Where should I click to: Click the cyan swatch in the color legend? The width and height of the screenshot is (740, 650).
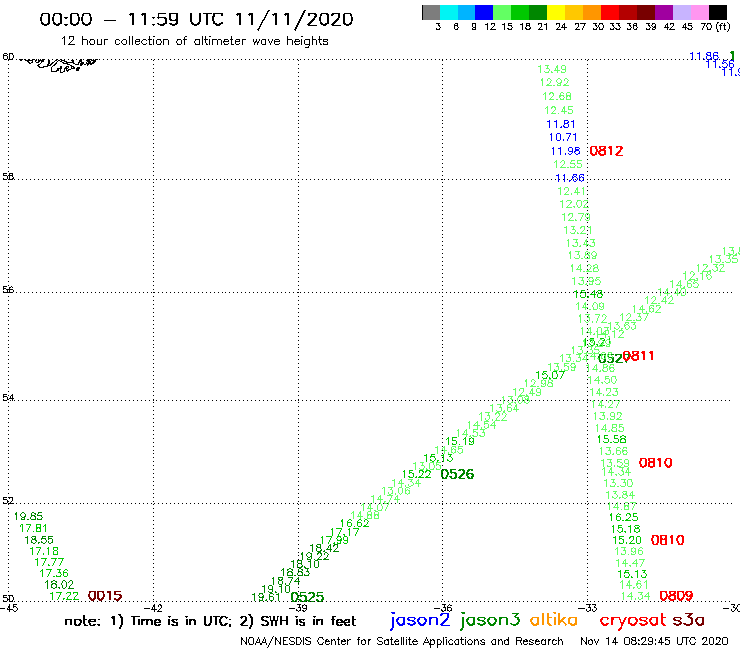[449, 12]
